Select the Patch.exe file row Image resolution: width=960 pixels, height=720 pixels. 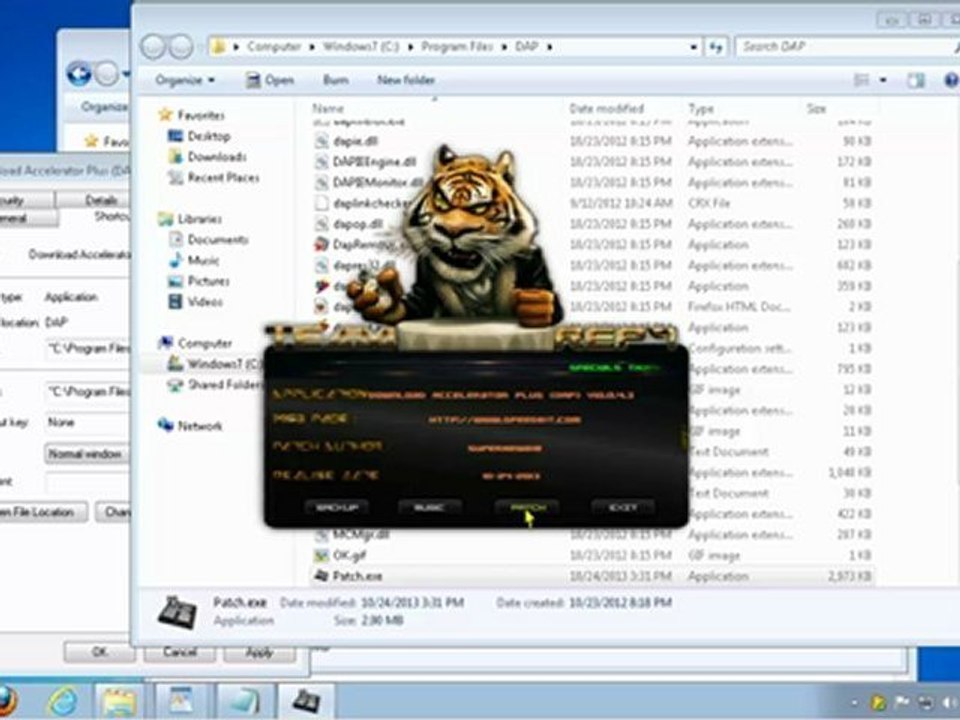[593, 576]
